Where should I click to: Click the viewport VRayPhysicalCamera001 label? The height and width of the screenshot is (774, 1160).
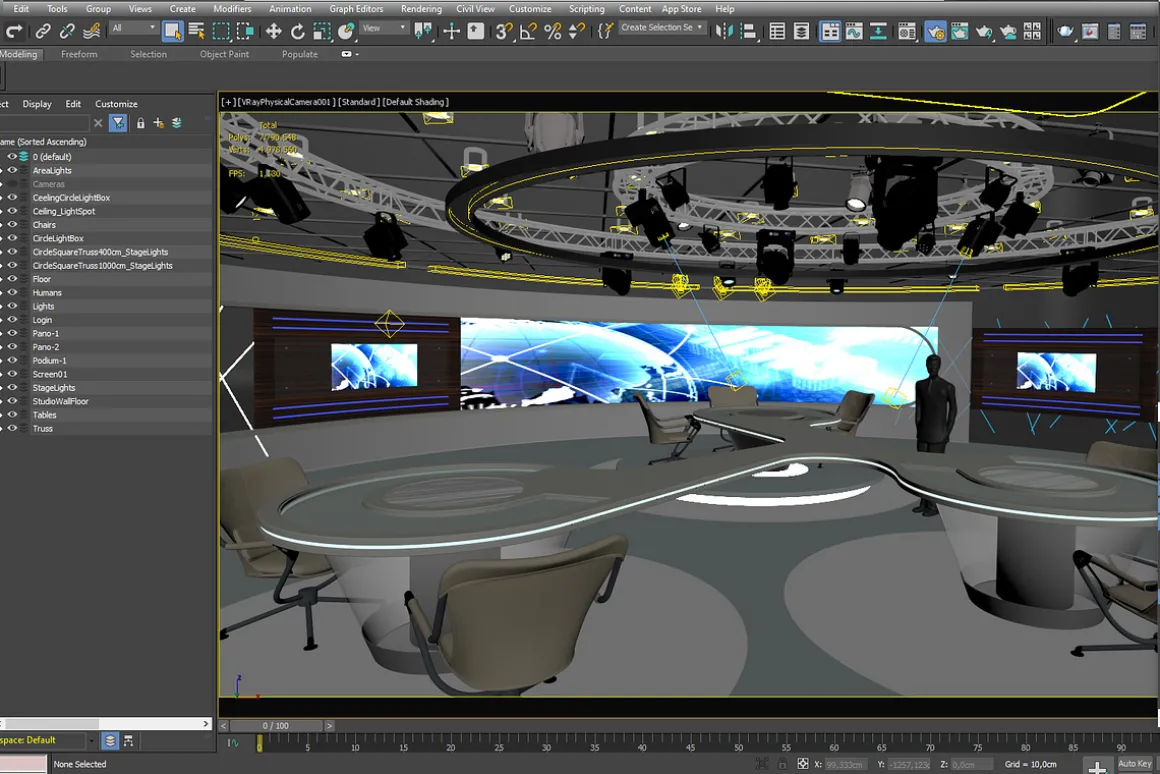[286, 102]
